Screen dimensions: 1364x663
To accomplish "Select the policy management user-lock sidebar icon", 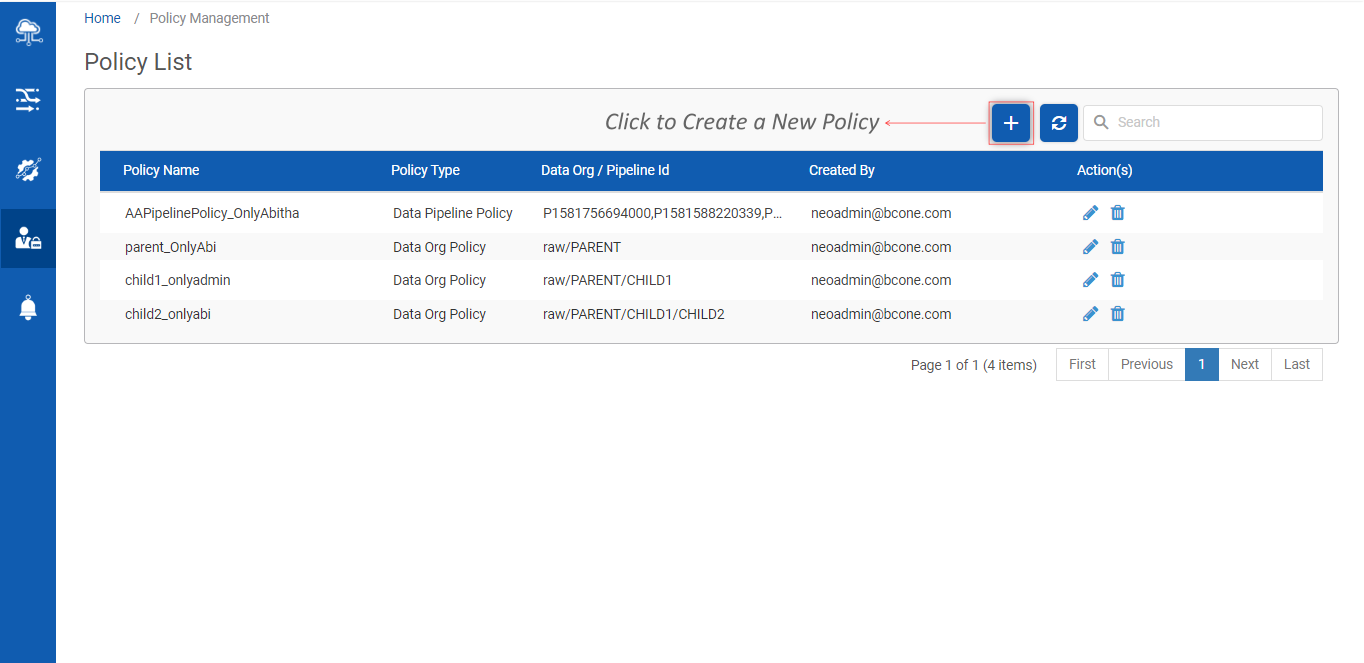I will pos(28,239).
